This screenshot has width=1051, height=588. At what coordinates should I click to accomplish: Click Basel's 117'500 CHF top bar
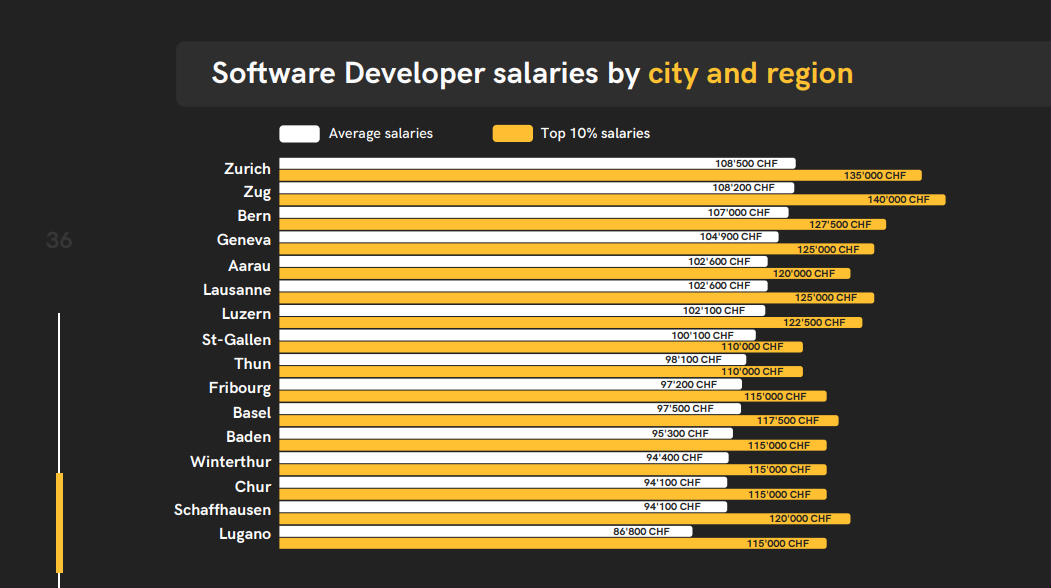[559, 420]
